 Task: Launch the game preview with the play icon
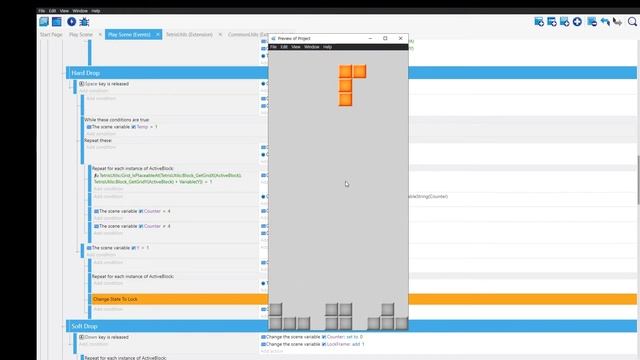pyautogui.click(x=71, y=22)
